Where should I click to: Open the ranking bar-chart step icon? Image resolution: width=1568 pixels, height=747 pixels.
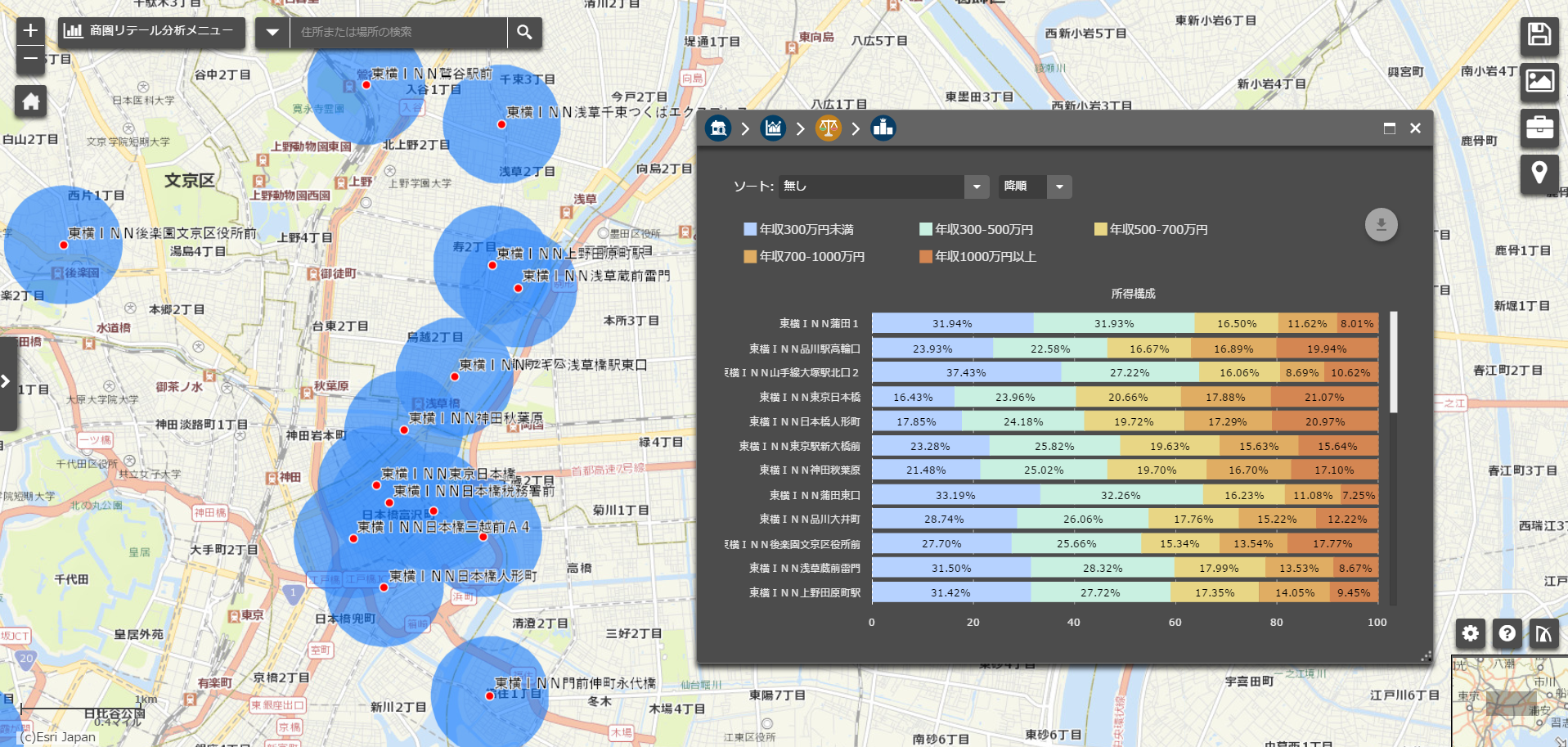(x=883, y=128)
